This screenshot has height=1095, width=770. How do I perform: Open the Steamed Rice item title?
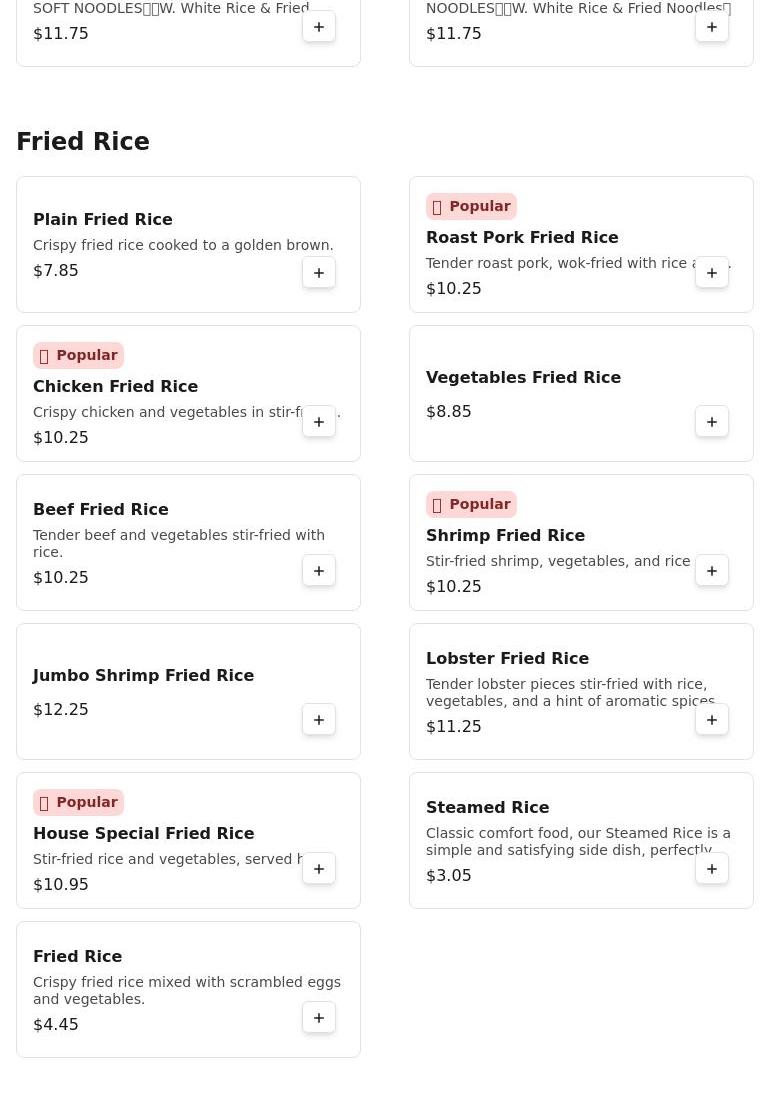tap(487, 807)
